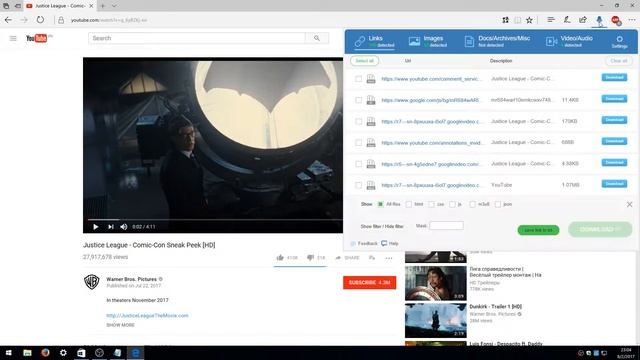The image size is (640, 360).
Task: Check the 170KB googlevideo row checkbox
Action: pos(358,121)
